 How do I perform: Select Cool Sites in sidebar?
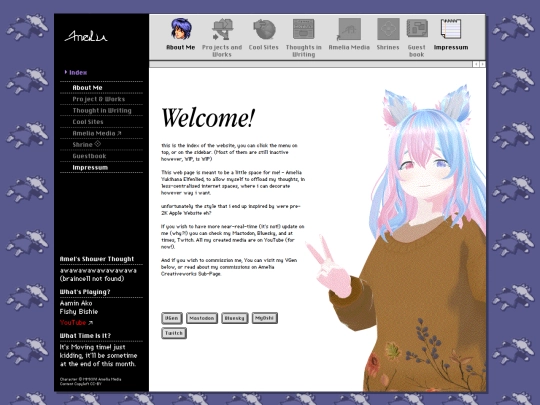(88, 122)
